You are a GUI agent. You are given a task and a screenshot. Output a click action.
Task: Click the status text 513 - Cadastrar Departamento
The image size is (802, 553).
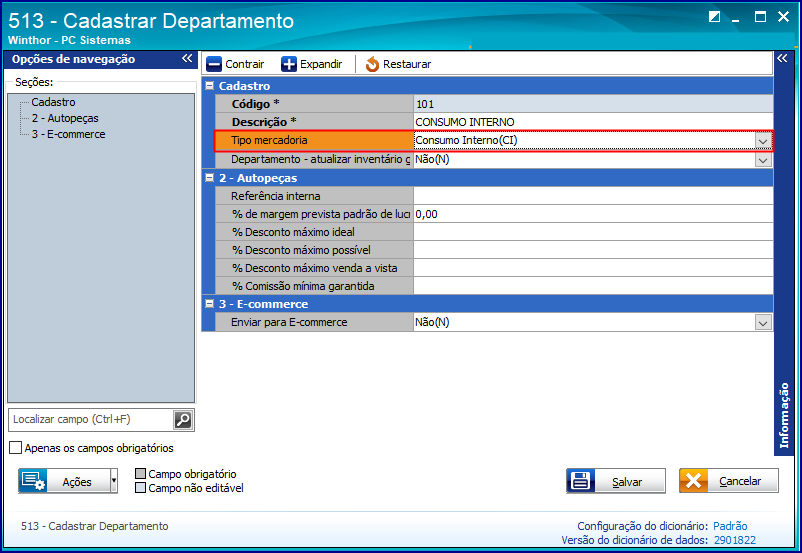95,526
